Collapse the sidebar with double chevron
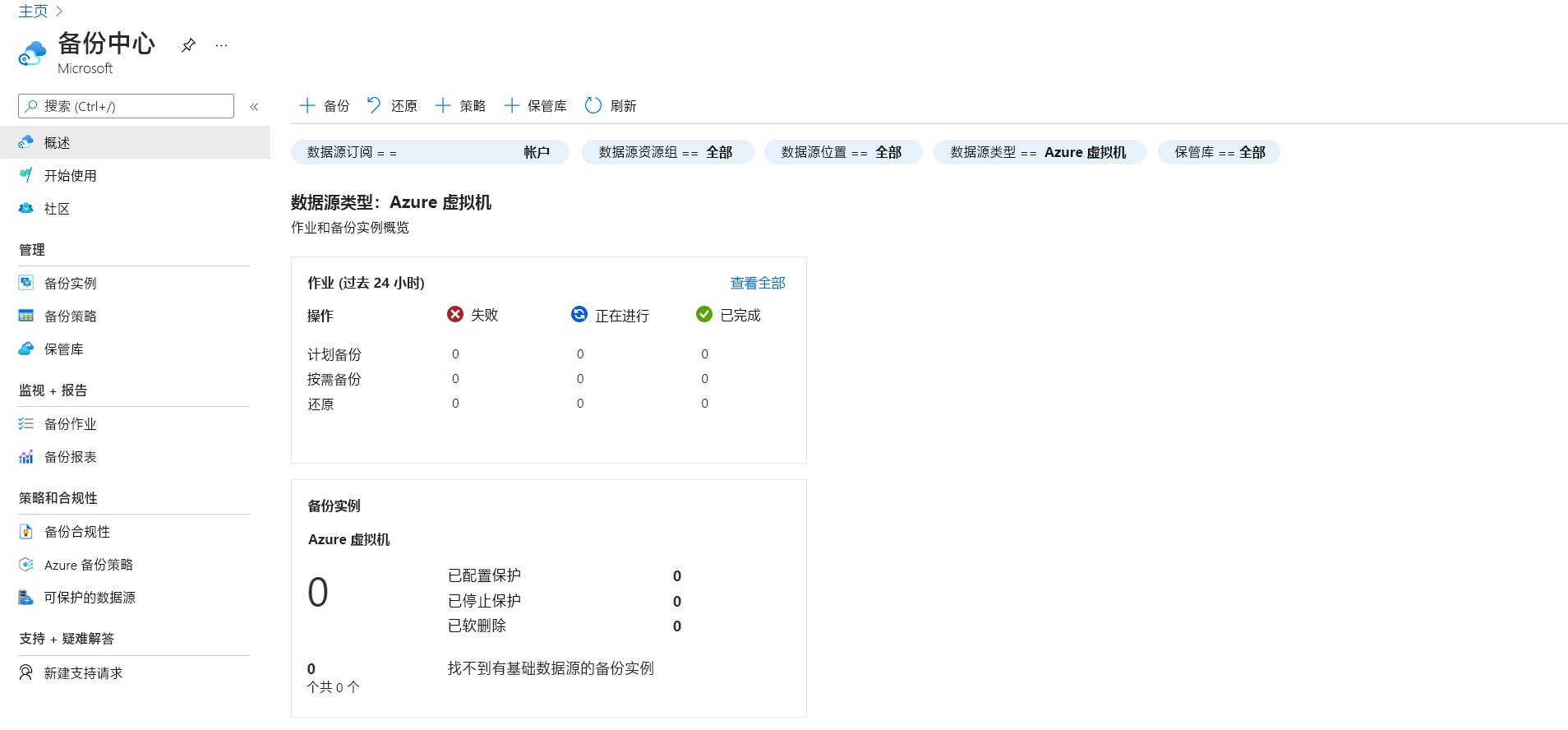 (254, 107)
